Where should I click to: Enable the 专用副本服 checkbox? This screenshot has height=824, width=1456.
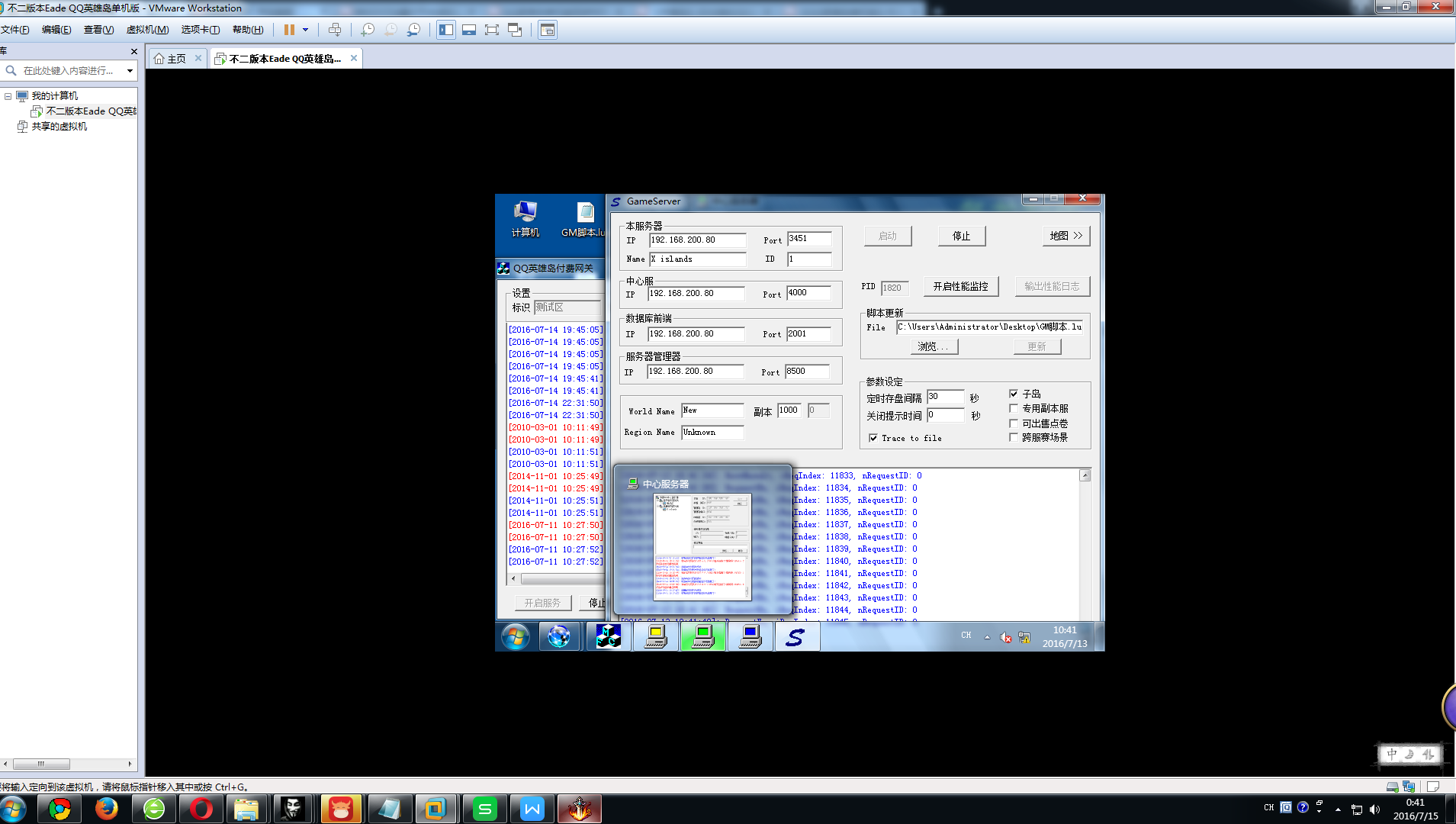[x=1014, y=408]
